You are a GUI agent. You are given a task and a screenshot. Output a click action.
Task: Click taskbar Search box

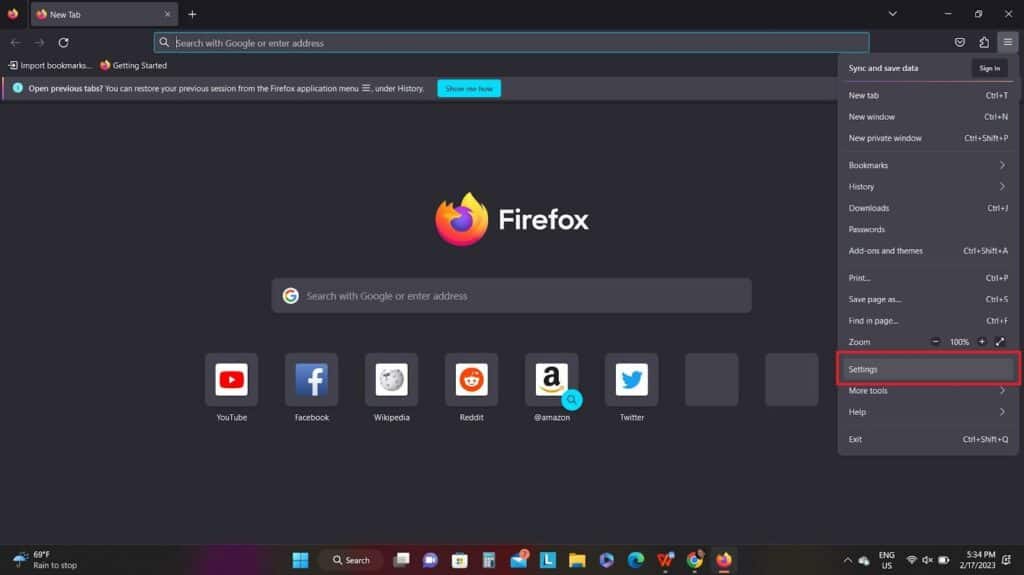(351, 560)
